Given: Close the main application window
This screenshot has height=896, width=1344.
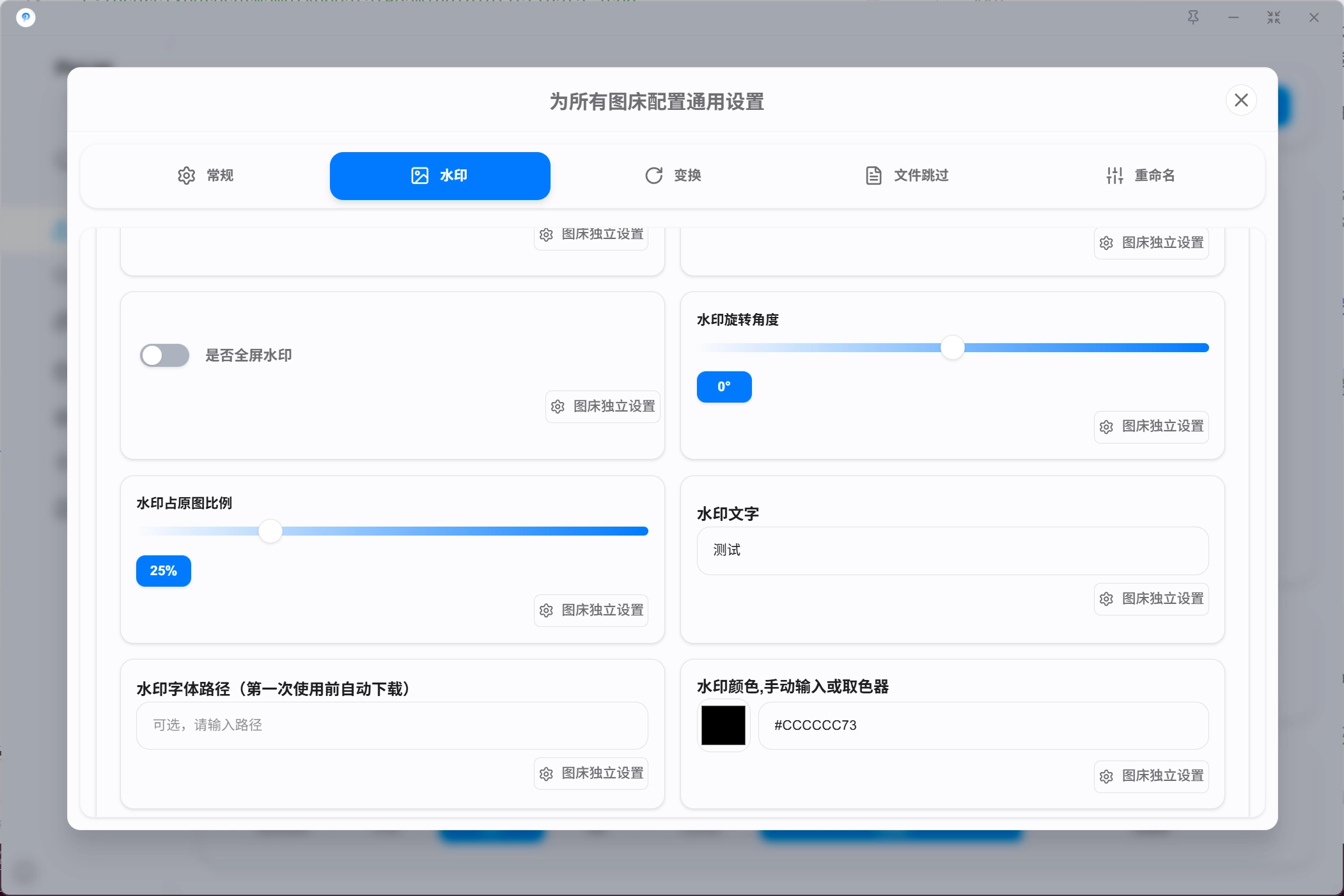Looking at the screenshot, I should 1314,17.
